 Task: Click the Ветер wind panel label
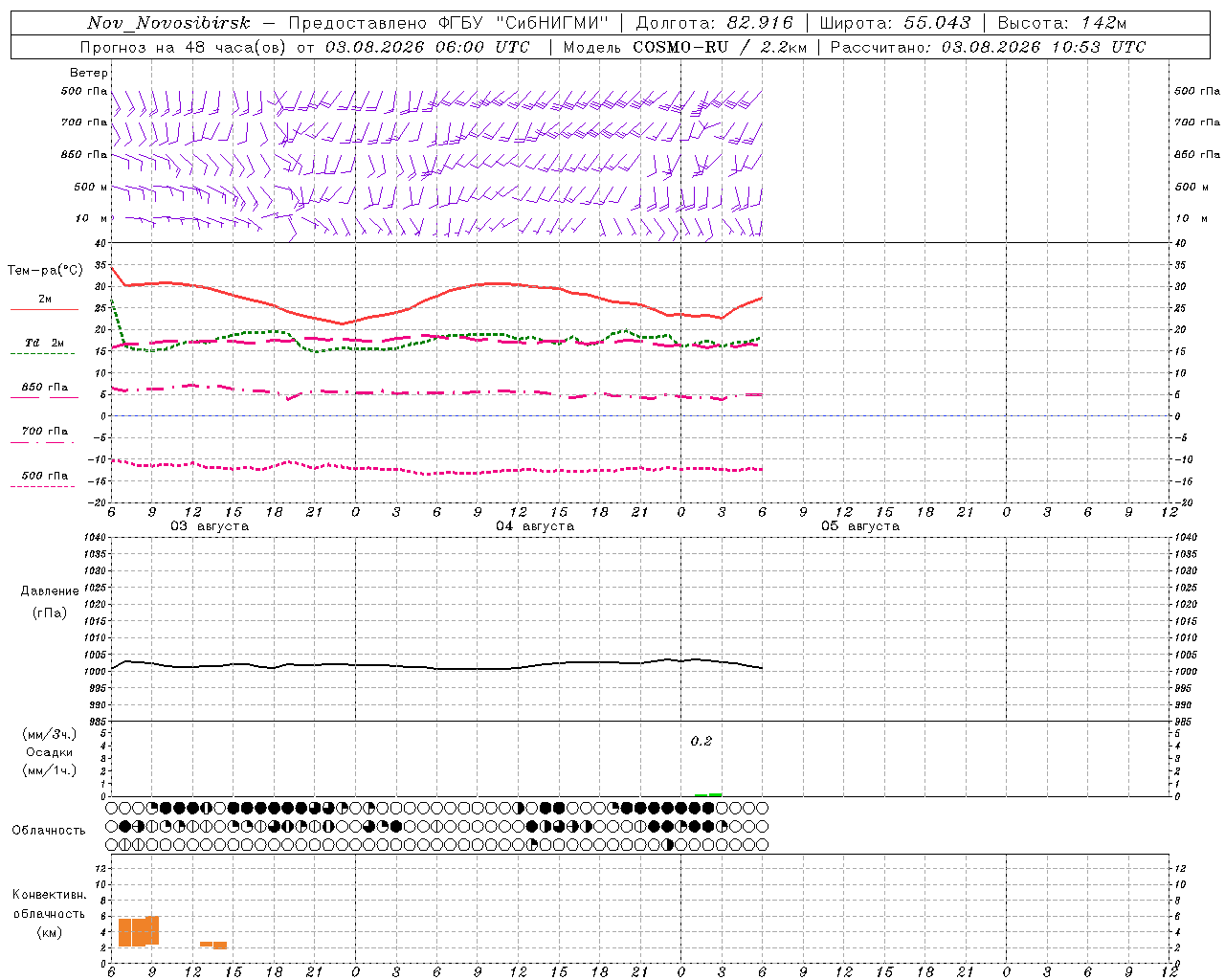(x=89, y=73)
